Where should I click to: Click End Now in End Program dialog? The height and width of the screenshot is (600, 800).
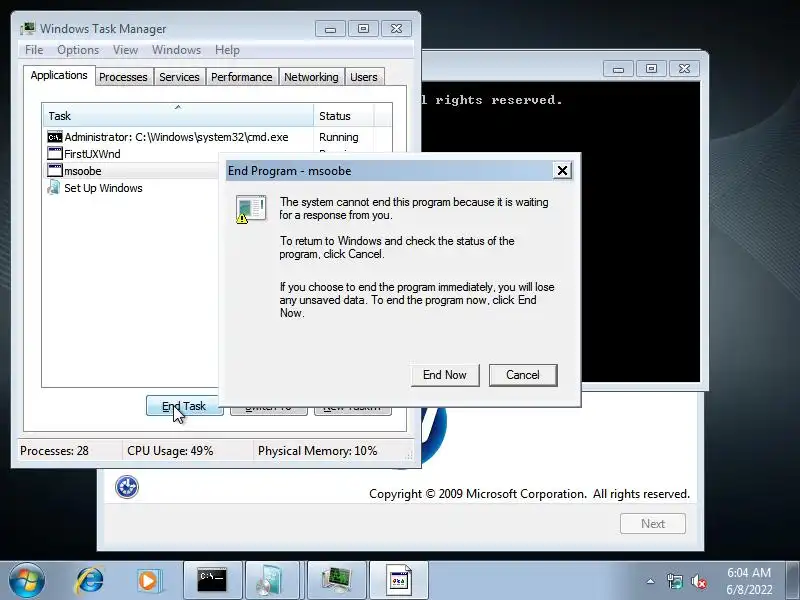pyautogui.click(x=444, y=375)
